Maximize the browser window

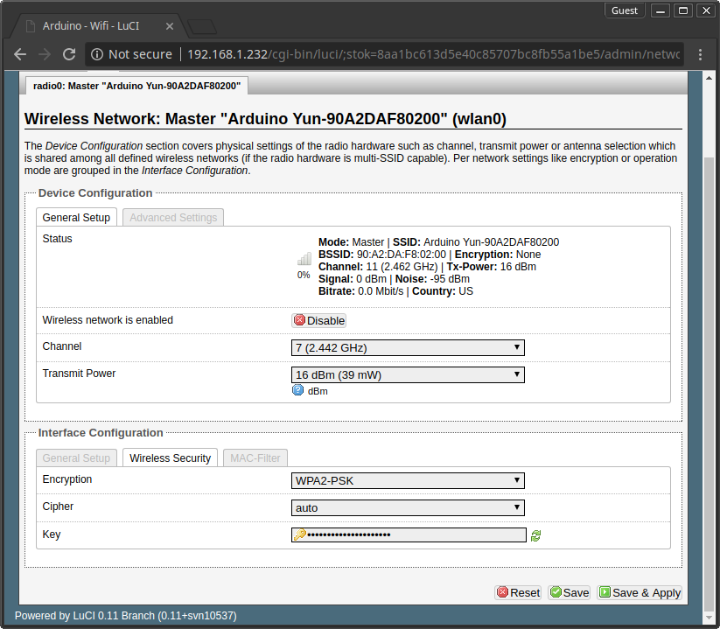click(683, 11)
